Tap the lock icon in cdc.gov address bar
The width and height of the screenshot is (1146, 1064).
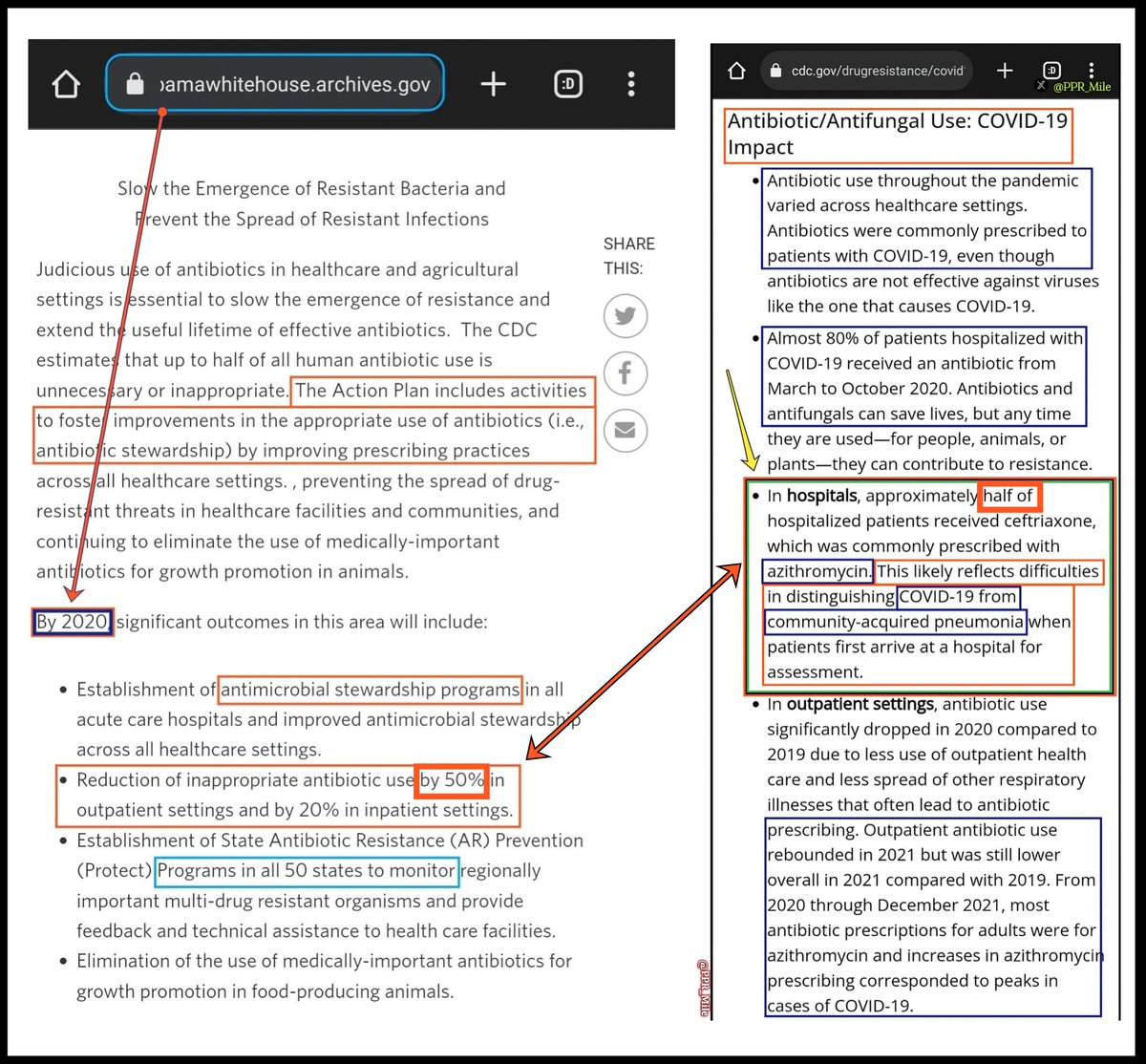(776, 71)
